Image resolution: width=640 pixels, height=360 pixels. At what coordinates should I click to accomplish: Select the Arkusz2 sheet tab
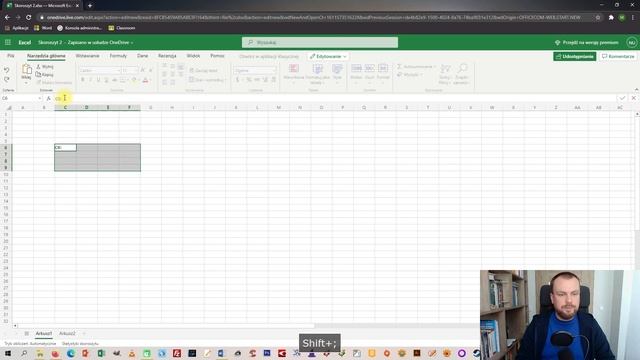pos(67,333)
